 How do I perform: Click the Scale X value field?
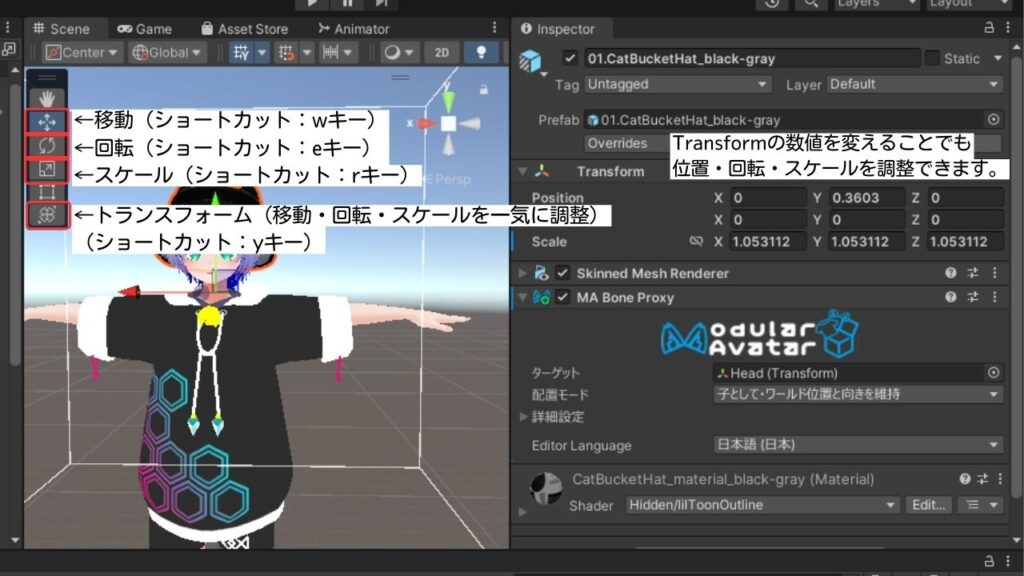(768, 242)
